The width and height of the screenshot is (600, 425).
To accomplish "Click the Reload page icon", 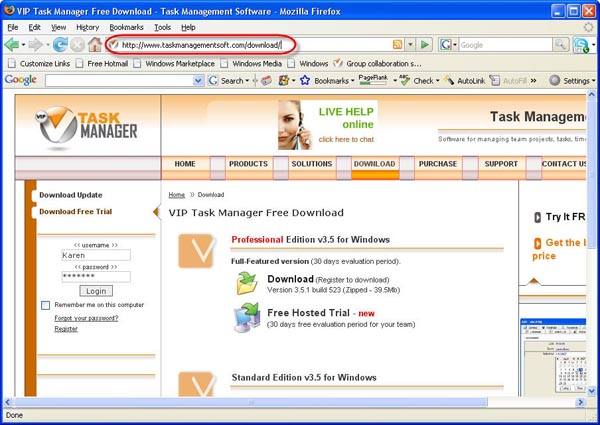I will pyautogui.click(x=59, y=45).
